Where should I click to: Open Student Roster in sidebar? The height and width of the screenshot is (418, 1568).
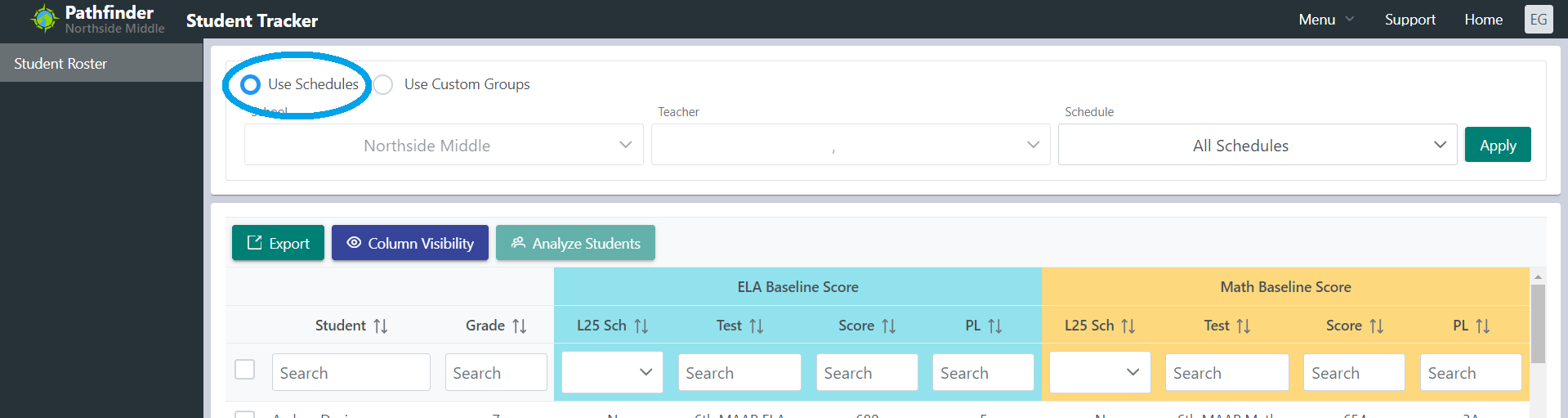tap(101, 63)
